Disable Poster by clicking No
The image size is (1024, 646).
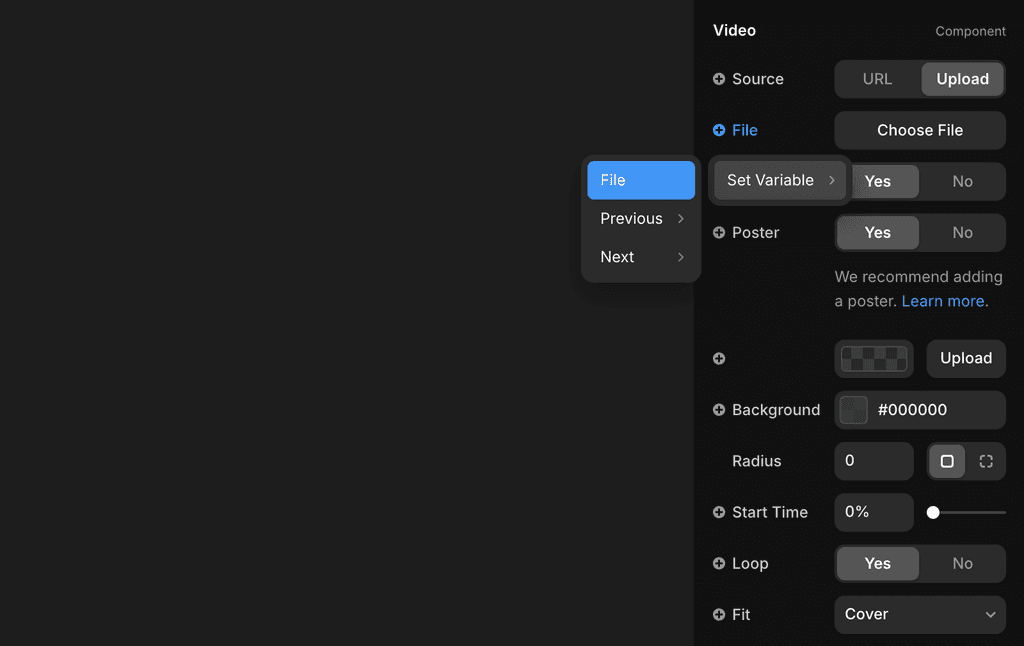[x=962, y=232]
